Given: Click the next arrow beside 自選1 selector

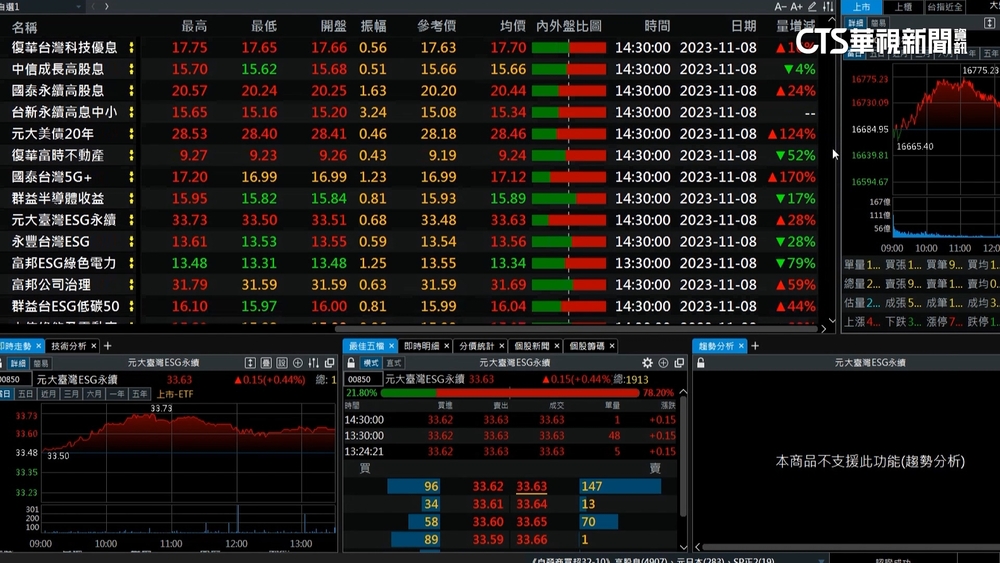Looking at the screenshot, I should (107, 7).
